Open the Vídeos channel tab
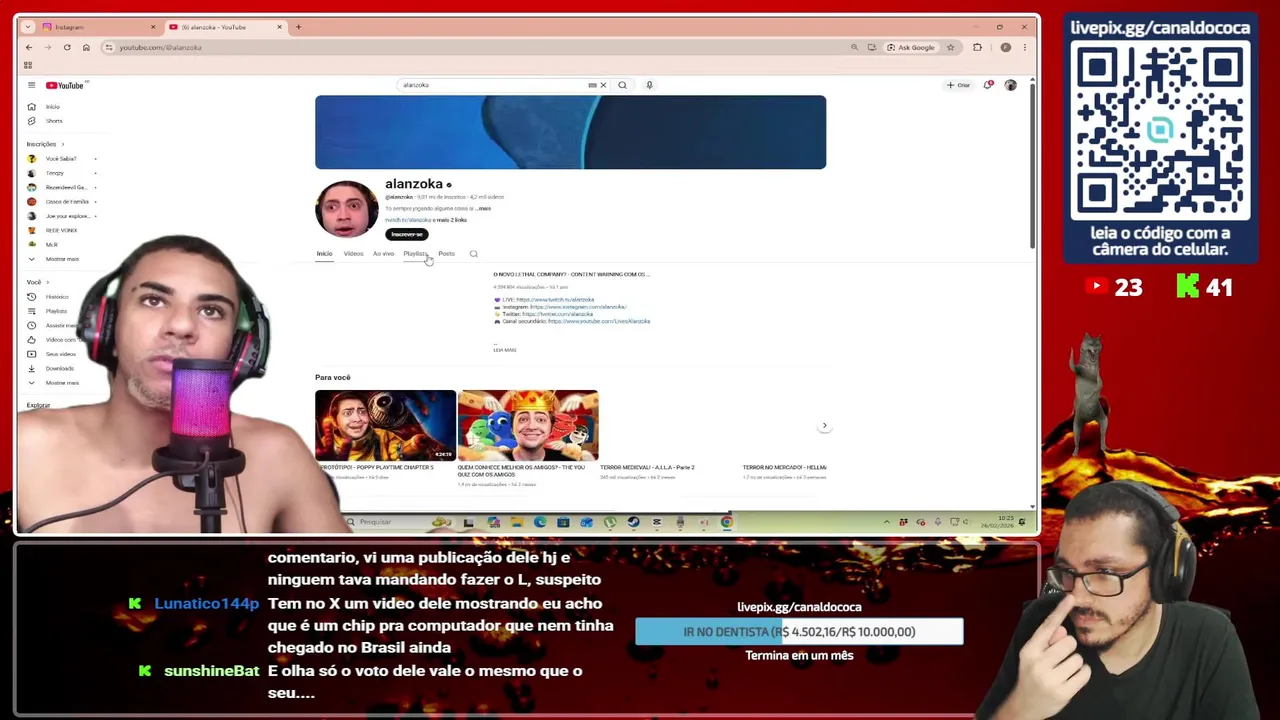 (x=353, y=254)
